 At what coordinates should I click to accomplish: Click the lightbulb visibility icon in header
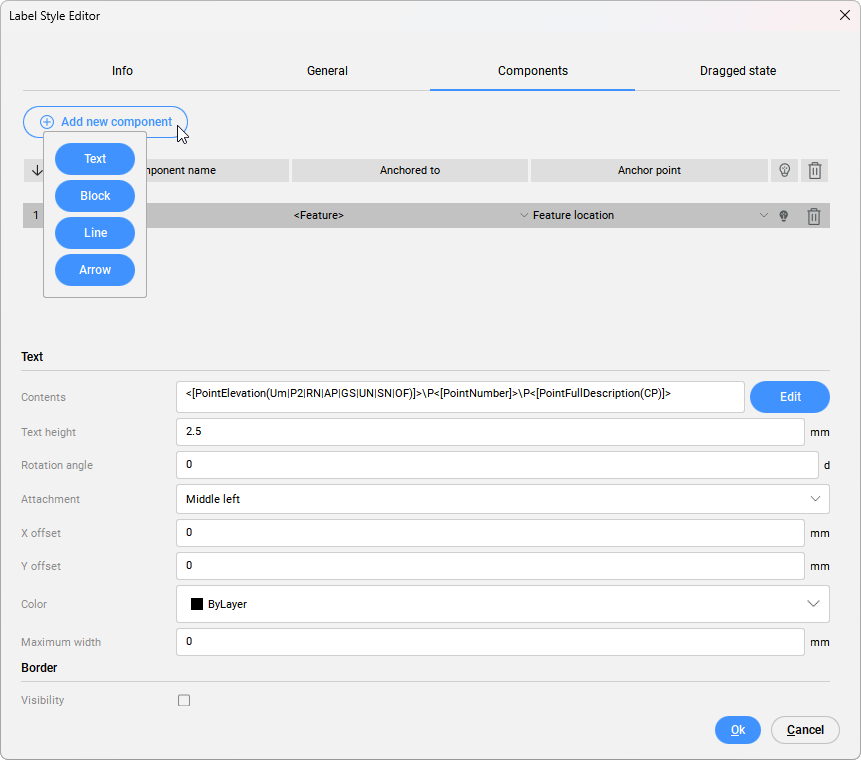pyautogui.click(x=784, y=170)
